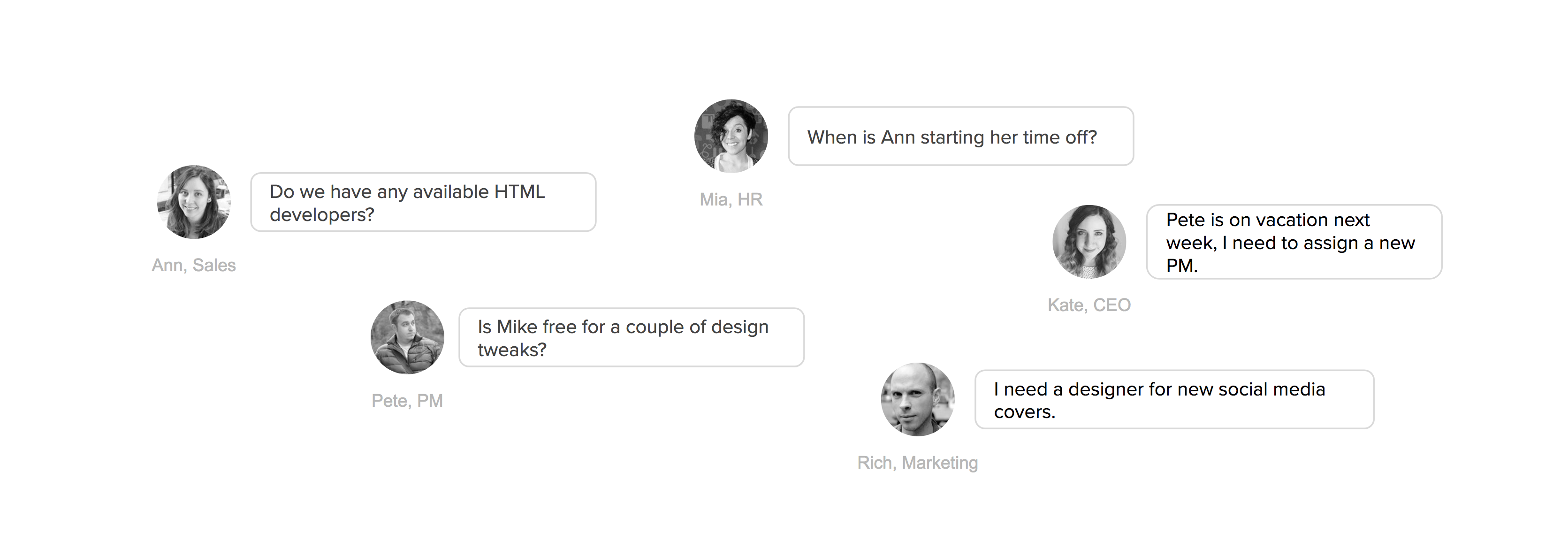Click Rich's profile photo
Viewport: 1568px width, 548px height.
click(x=917, y=399)
